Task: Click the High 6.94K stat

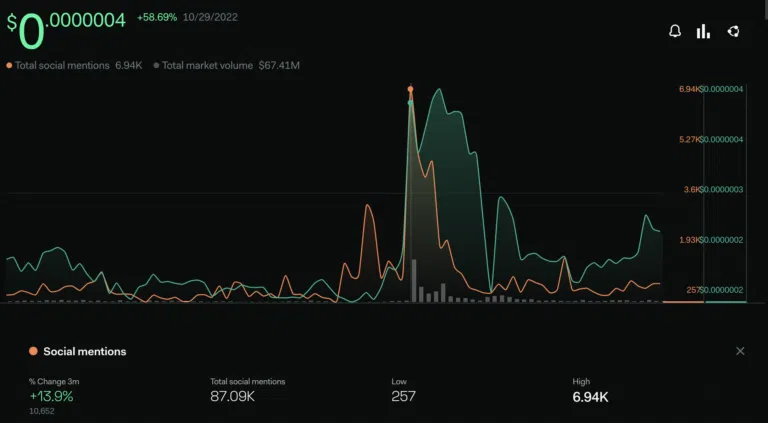Action: click(590, 392)
